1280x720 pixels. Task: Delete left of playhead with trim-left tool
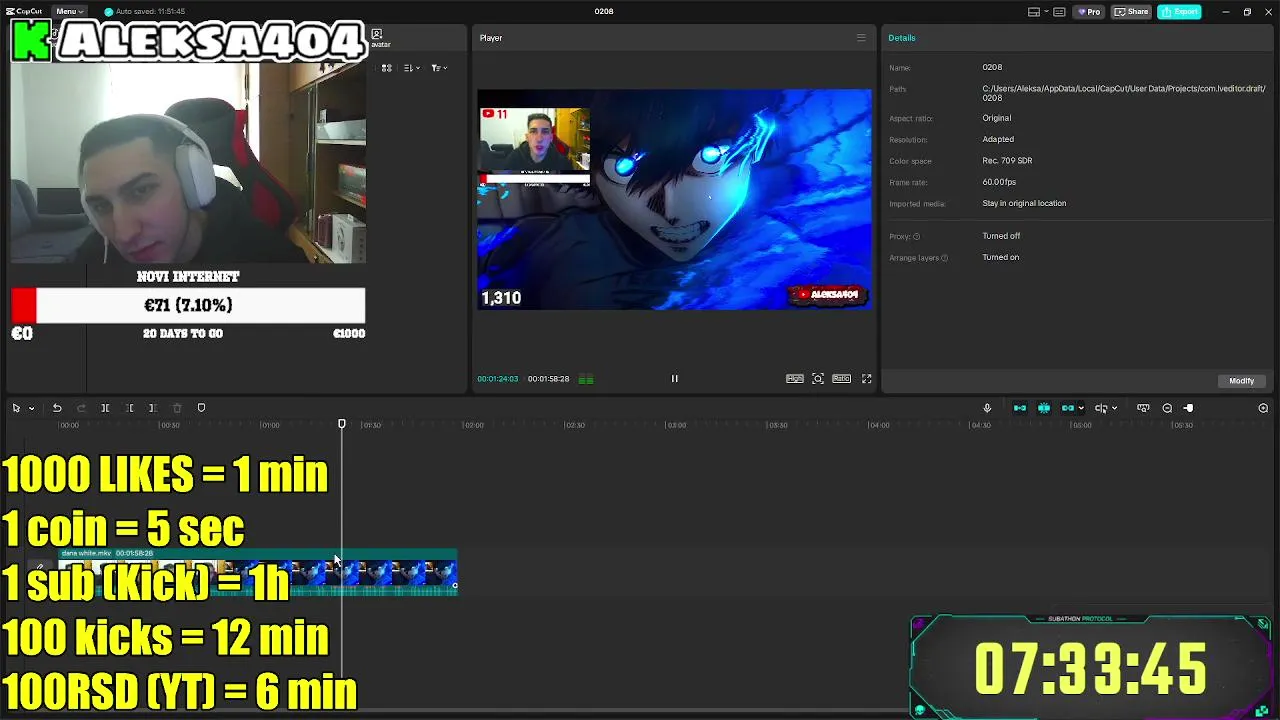(129, 408)
